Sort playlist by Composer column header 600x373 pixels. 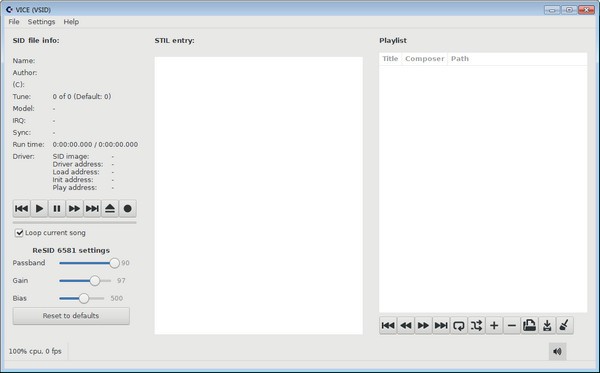tap(425, 59)
